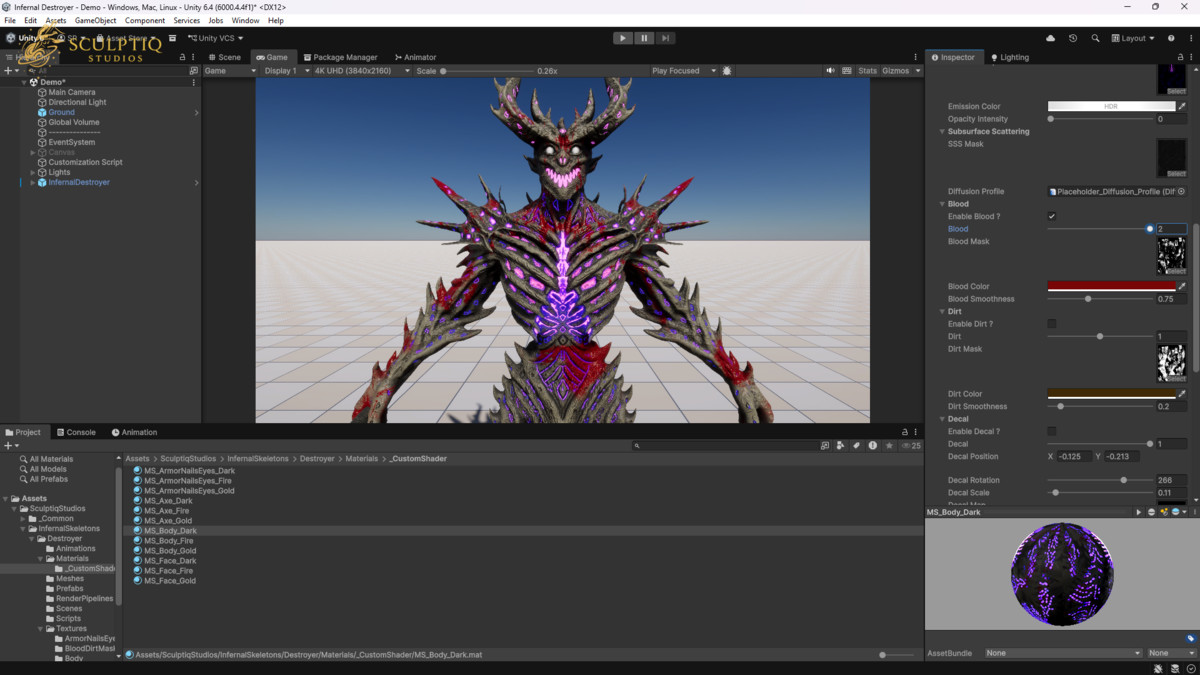This screenshot has width=1200, height=675.
Task: Open the Undo History icon
Action: tap(1073, 38)
